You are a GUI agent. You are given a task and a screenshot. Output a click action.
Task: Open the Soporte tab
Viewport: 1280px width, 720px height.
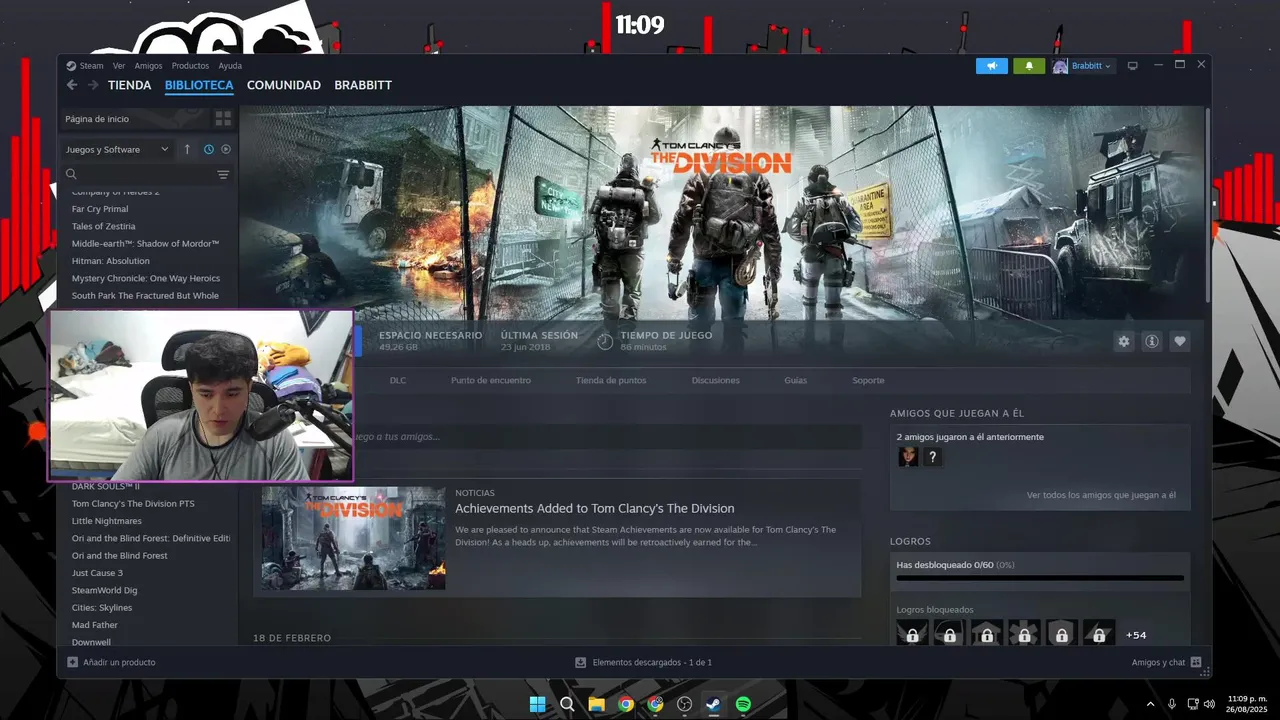(x=868, y=380)
